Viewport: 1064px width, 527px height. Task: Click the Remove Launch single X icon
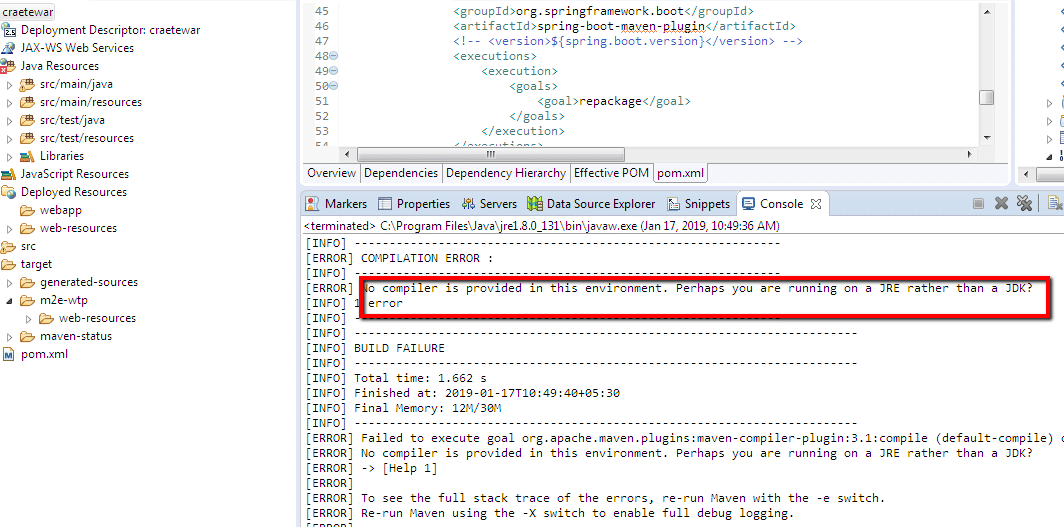[1001, 204]
